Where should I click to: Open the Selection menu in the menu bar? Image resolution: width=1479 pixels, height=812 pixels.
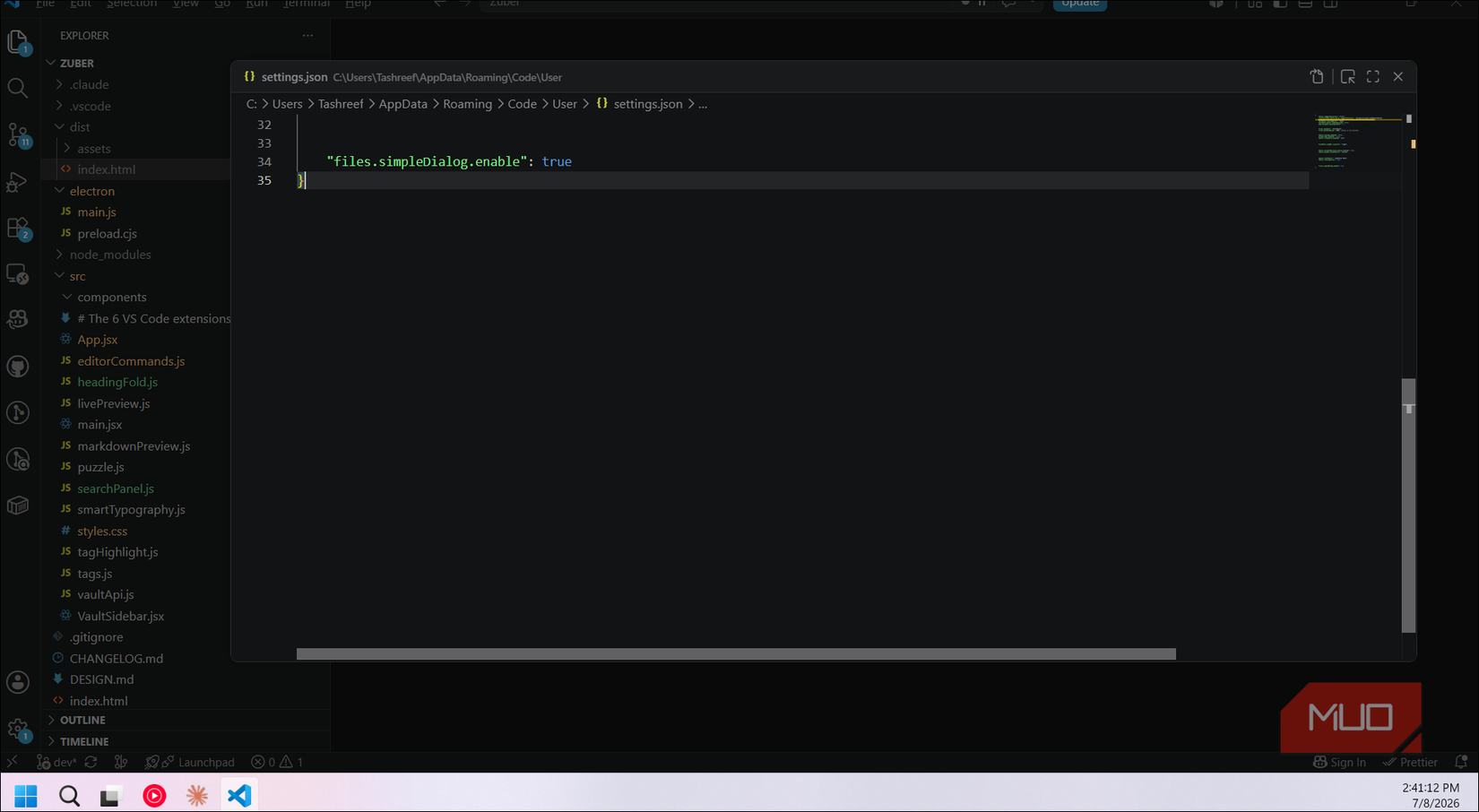point(132,4)
